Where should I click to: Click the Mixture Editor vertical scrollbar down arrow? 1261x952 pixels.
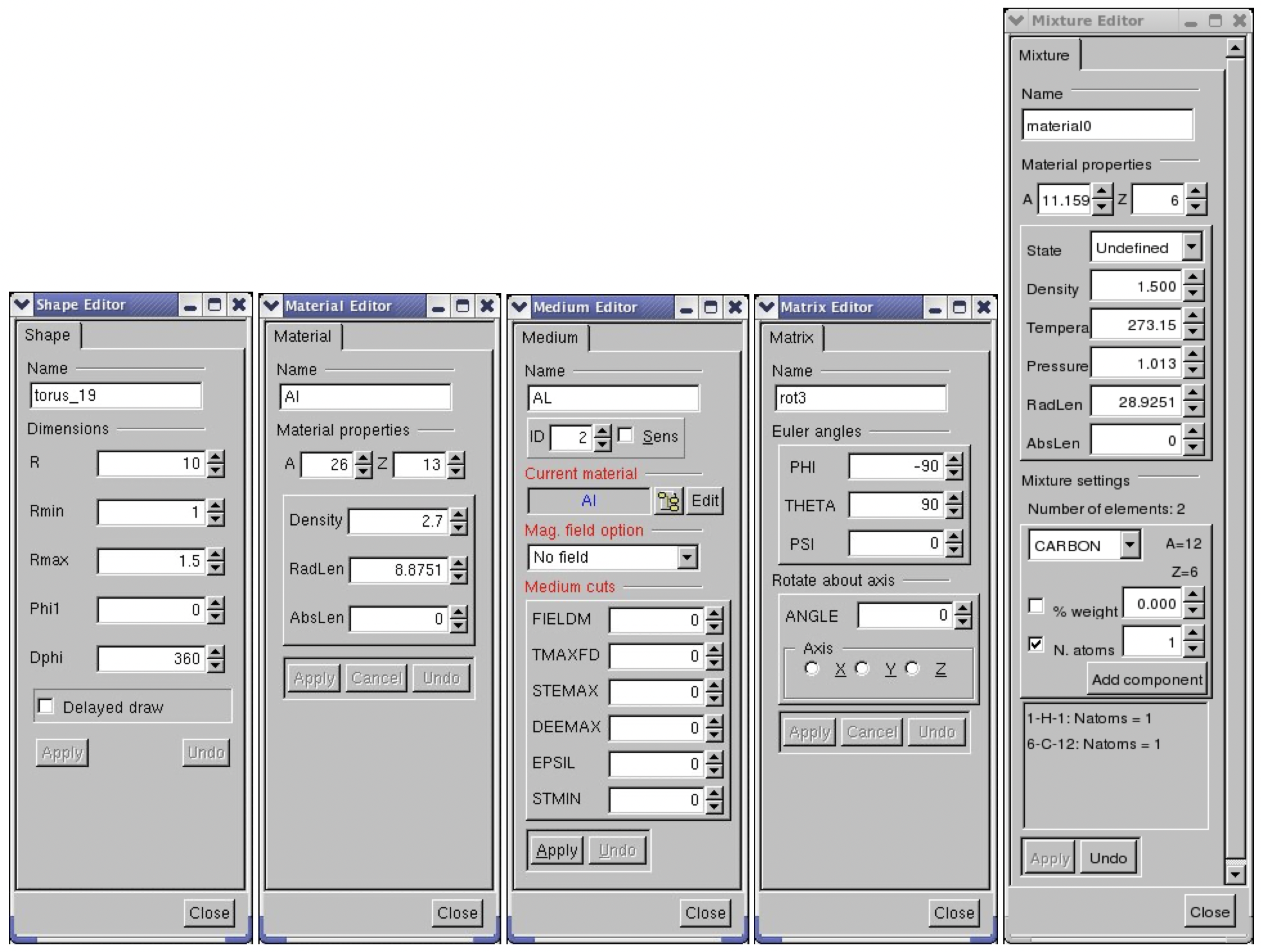[1235, 874]
